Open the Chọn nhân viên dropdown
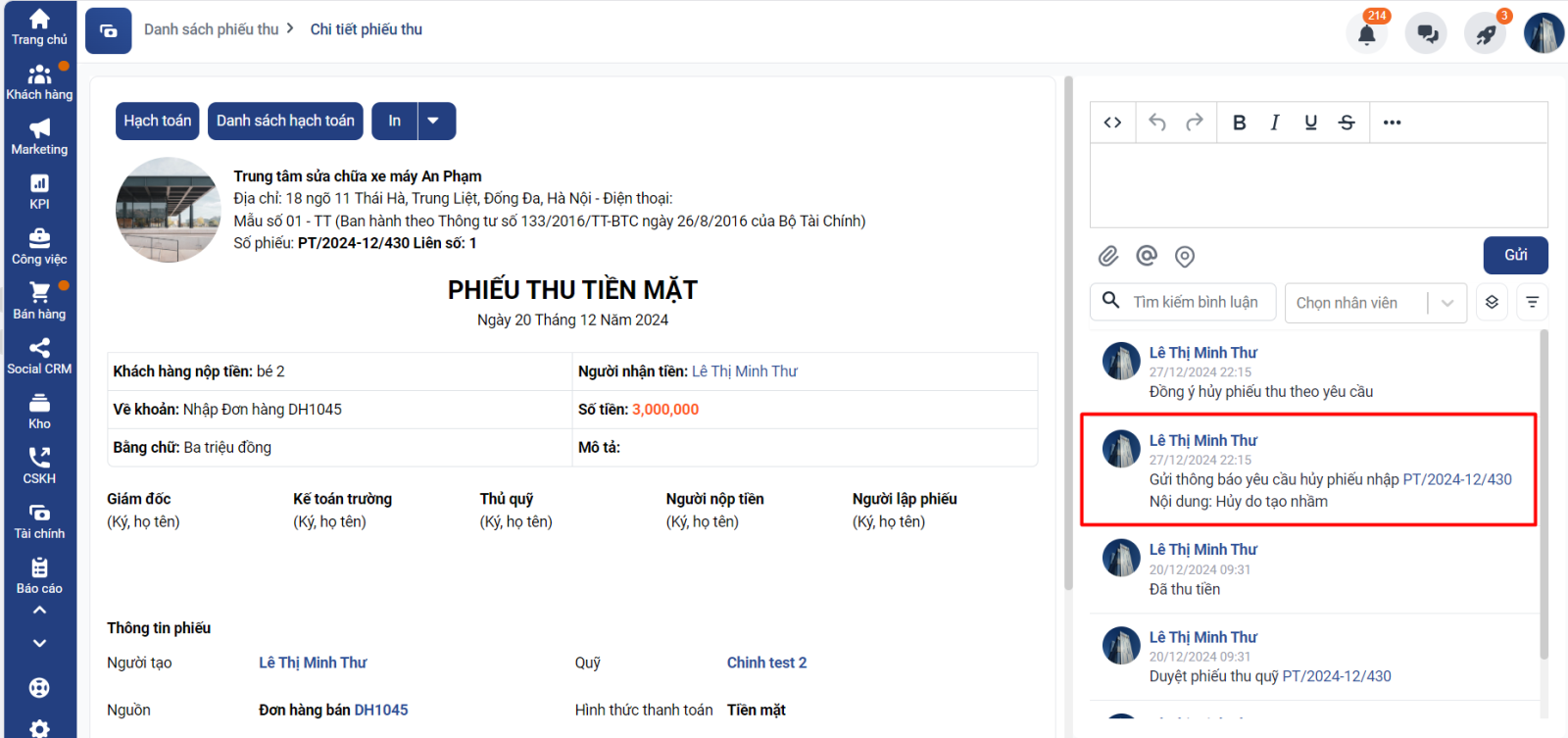1568x738 pixels. point(1375,303)
